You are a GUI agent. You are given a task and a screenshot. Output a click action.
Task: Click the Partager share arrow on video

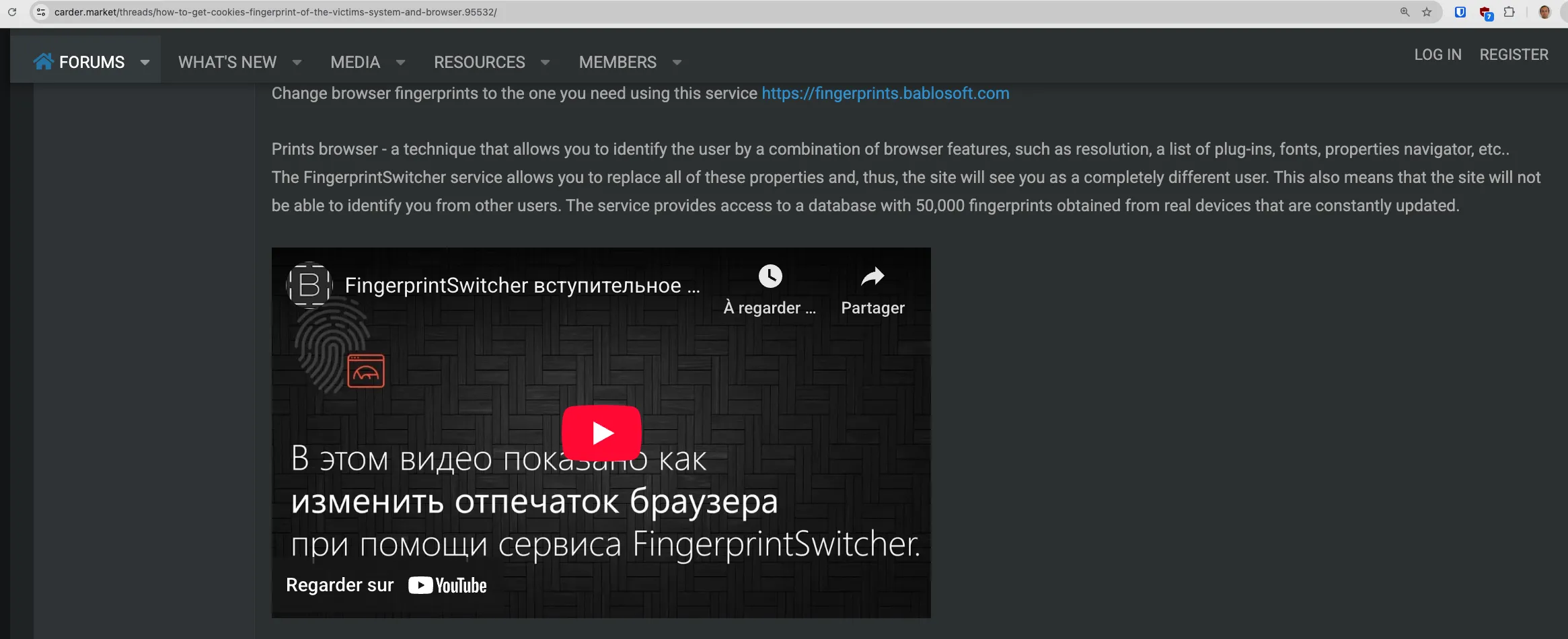pyautogui.click(x=872, y=276)
